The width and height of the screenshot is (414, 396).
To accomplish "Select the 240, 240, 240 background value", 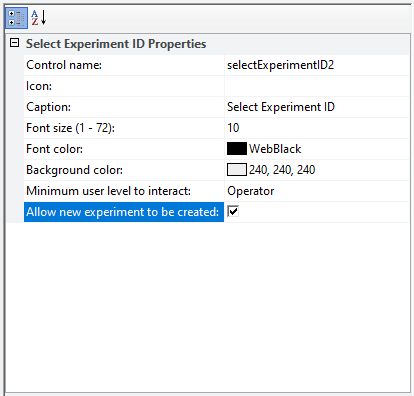I will (282, 170).
